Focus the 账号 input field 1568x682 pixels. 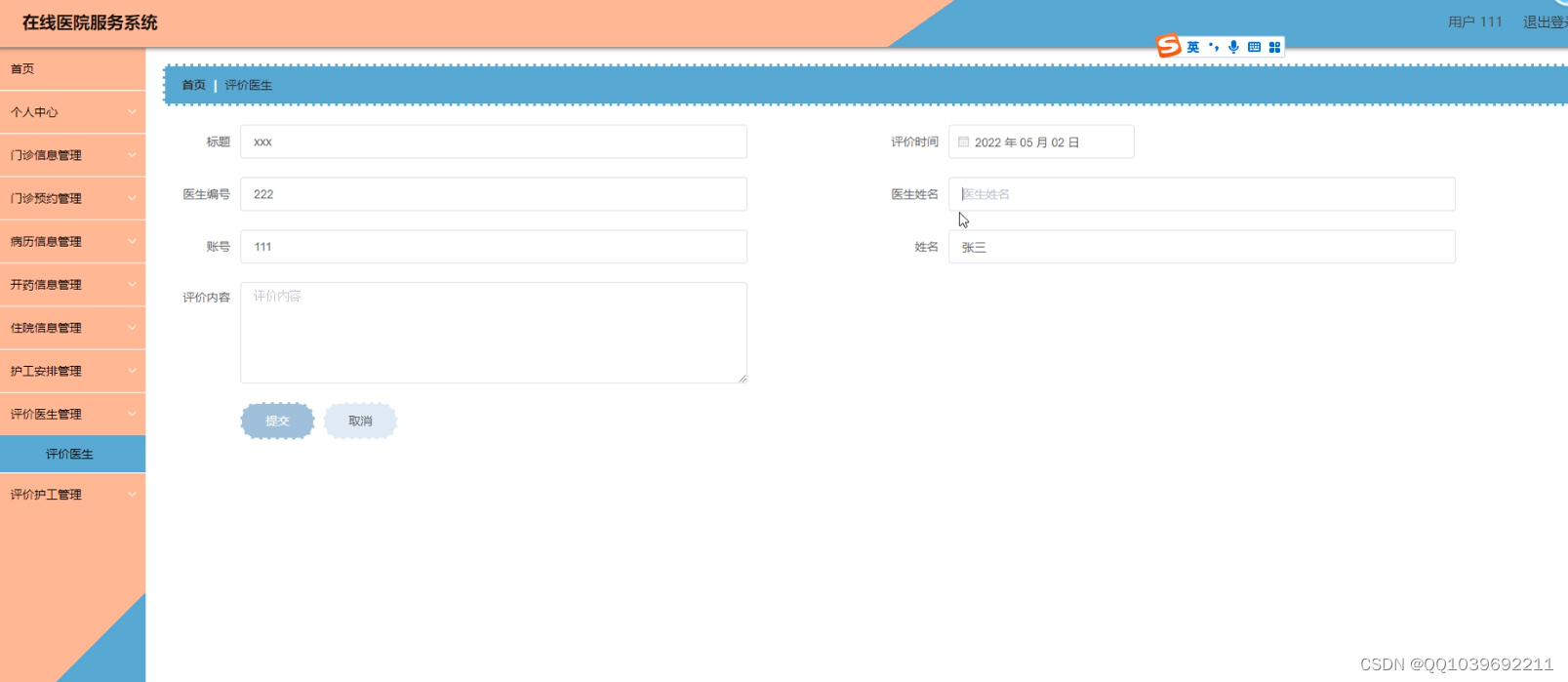pyautogui.click(x=494, y=247)
